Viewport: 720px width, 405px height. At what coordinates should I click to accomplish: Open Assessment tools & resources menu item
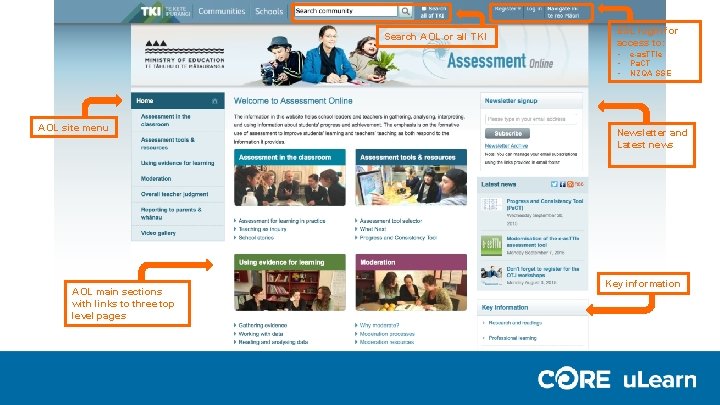click(x=178, y=144)
